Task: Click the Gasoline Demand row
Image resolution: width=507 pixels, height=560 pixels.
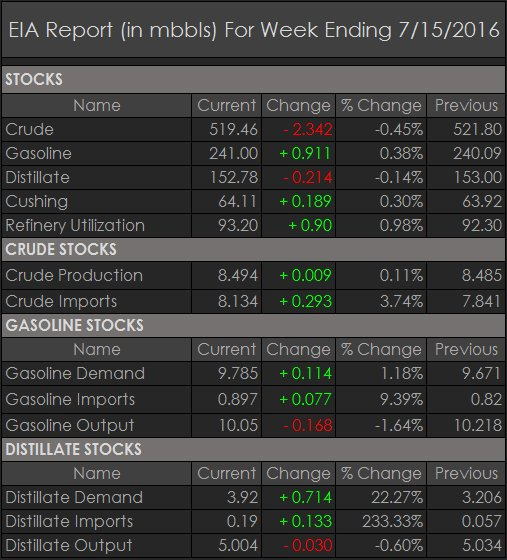Action: (x=254, y=374)
